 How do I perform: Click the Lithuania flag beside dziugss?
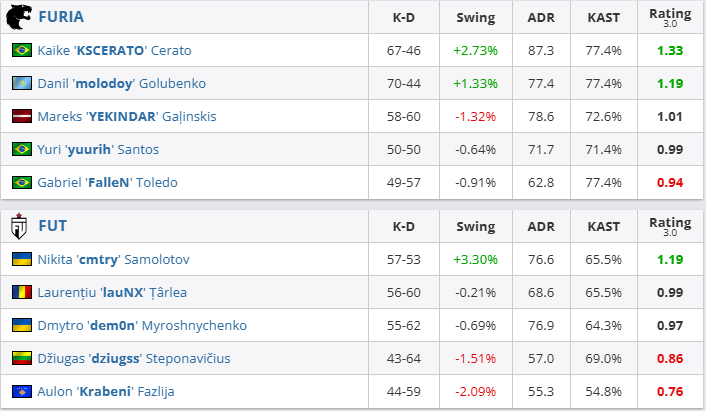point(21,358)
